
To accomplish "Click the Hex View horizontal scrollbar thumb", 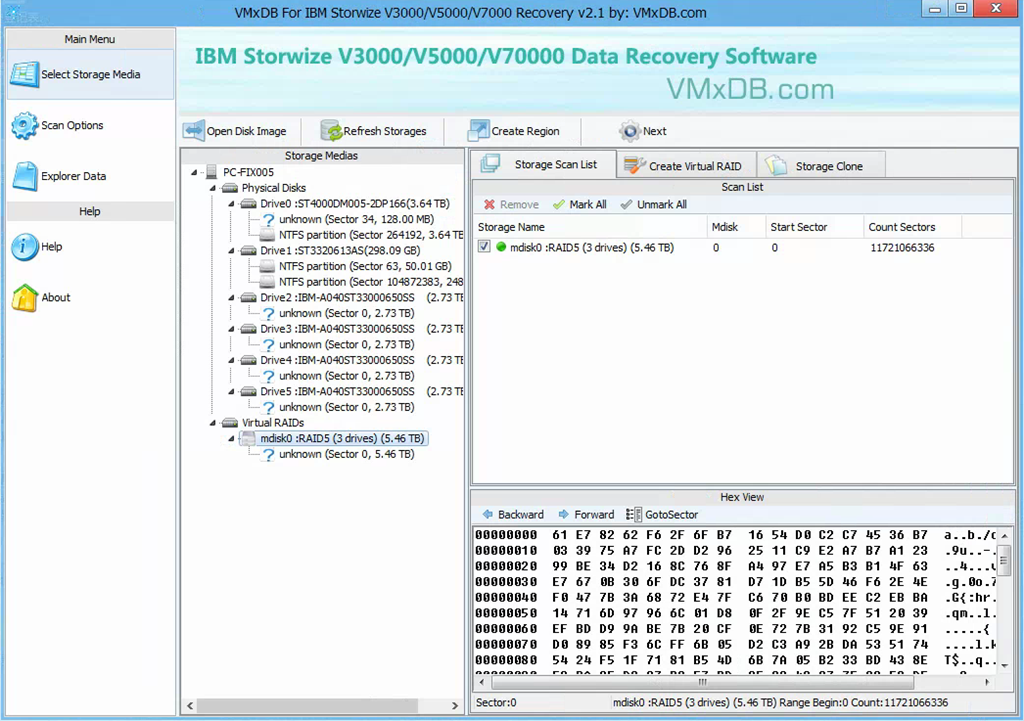I will (x=702, y=682).
